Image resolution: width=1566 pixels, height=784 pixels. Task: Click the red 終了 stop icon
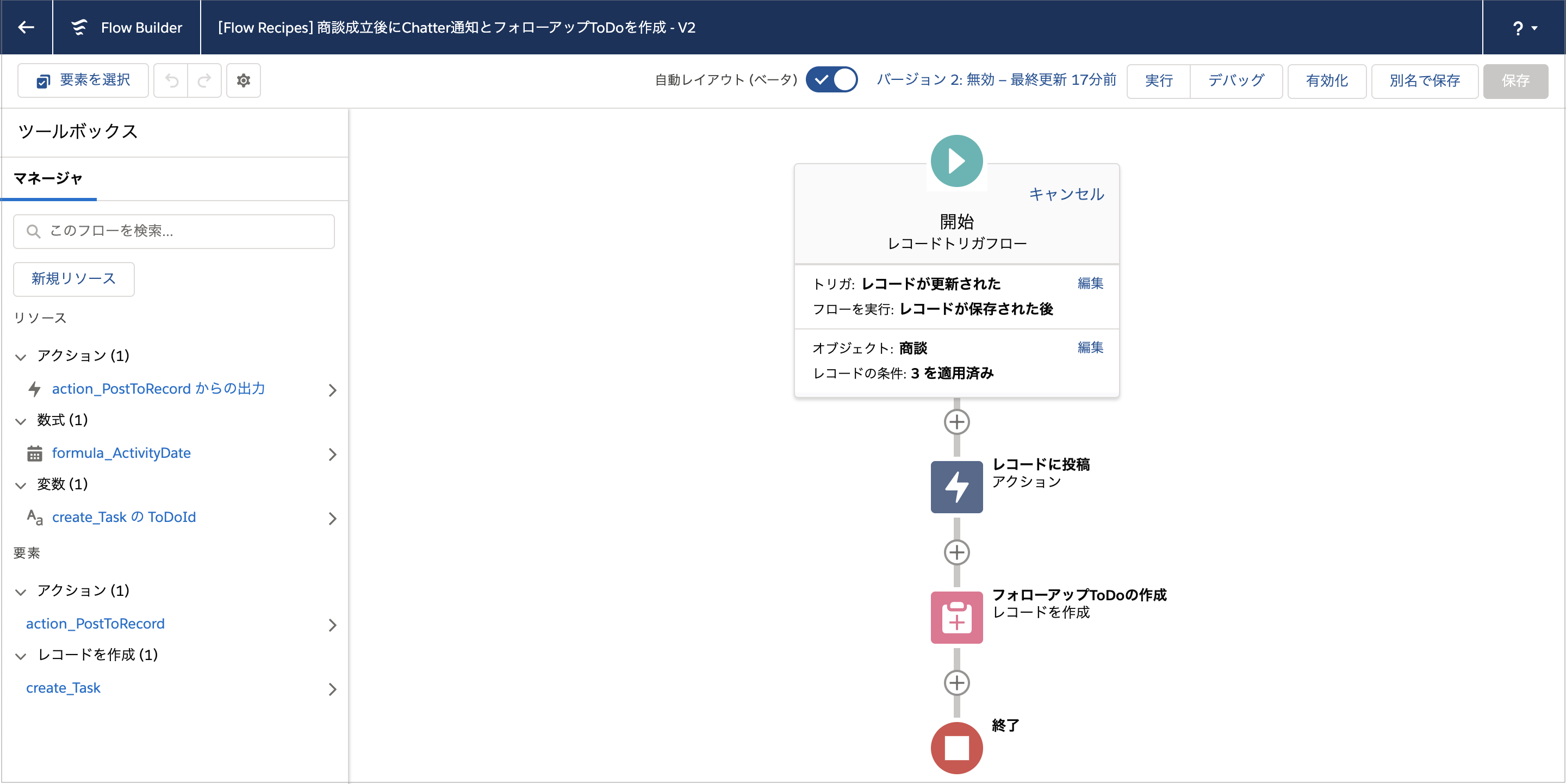956,748
